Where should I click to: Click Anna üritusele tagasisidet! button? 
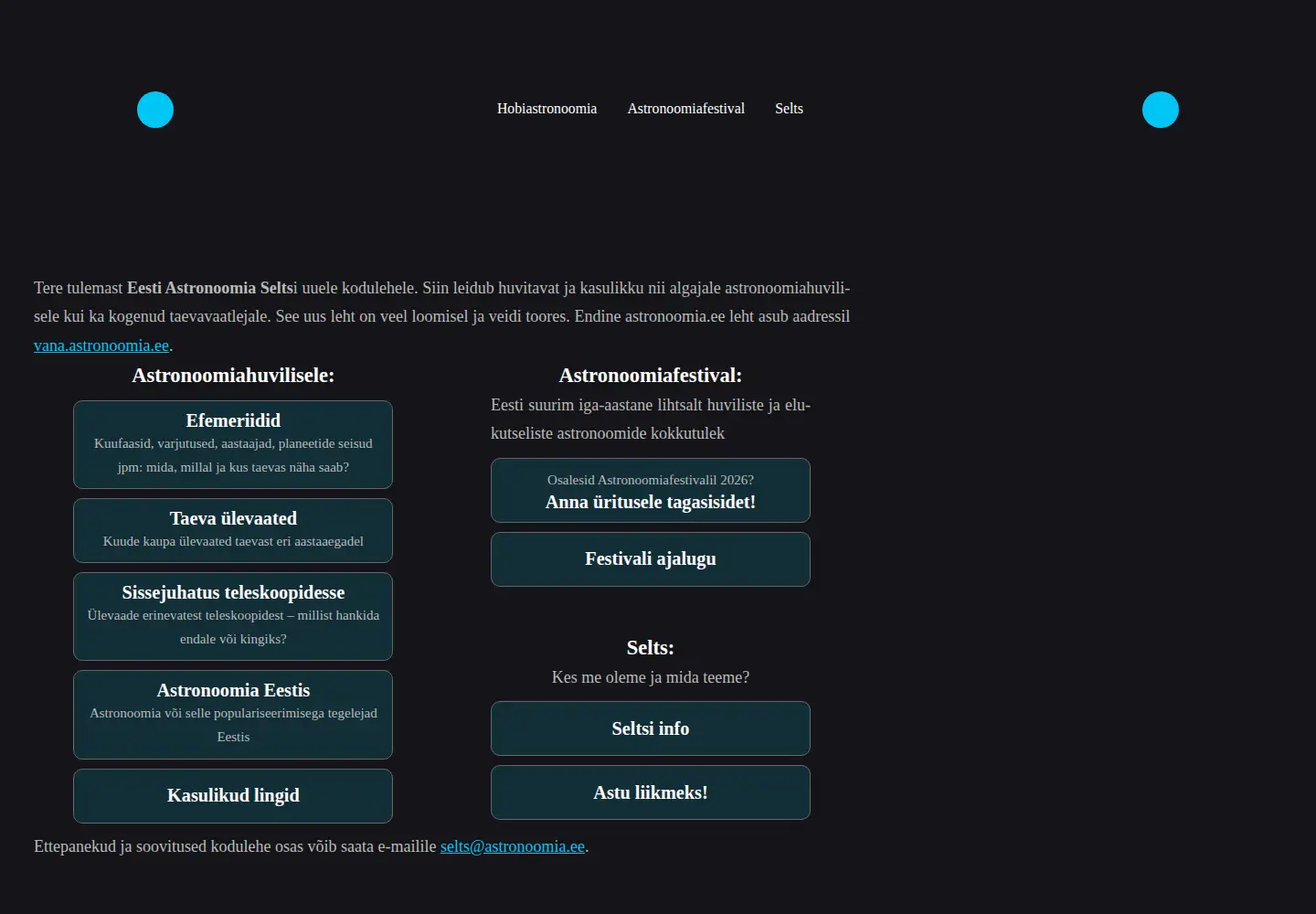pyautogui.click(x=651, y=491)
